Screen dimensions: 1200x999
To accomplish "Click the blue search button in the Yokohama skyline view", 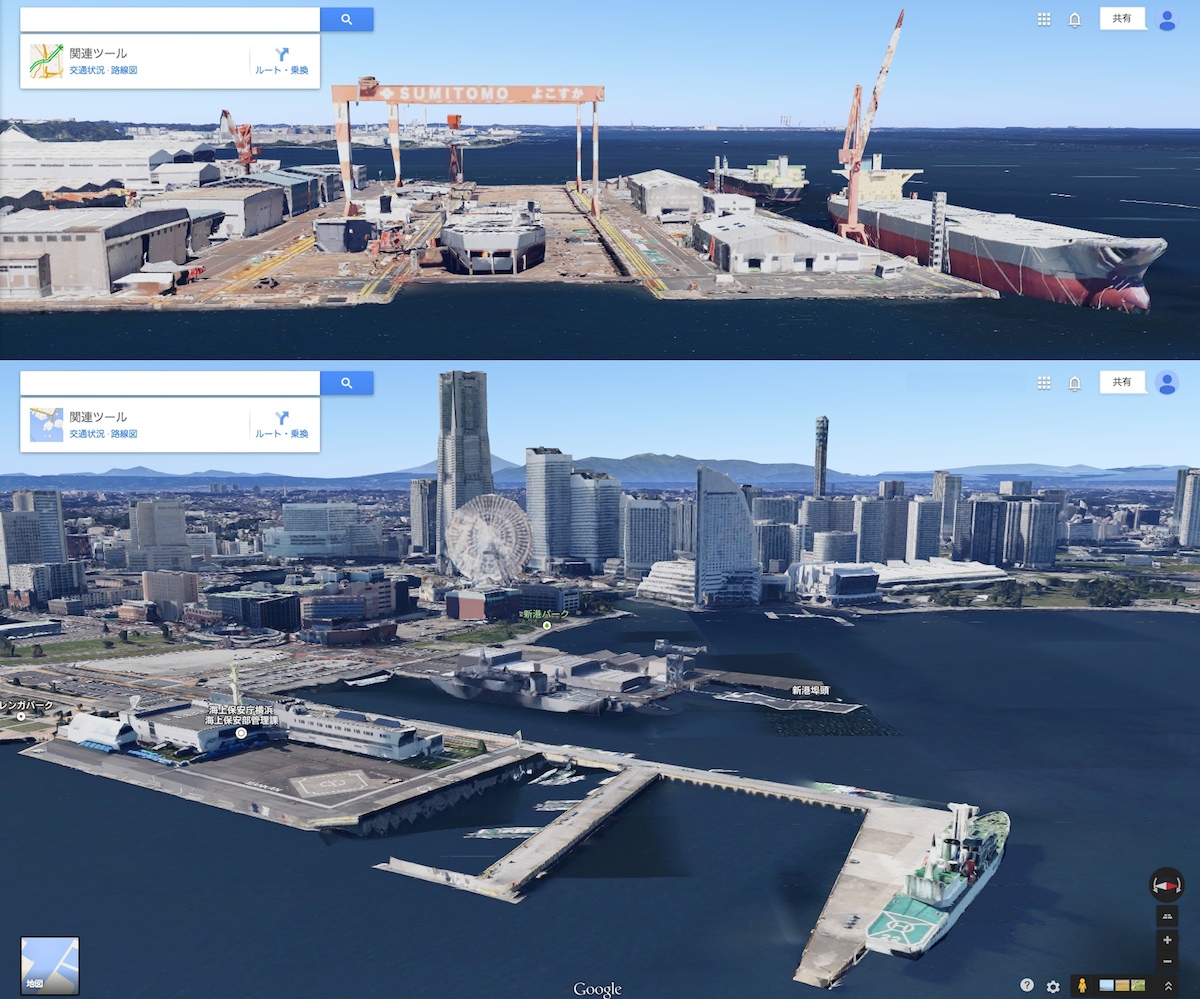I will [347, 383].
